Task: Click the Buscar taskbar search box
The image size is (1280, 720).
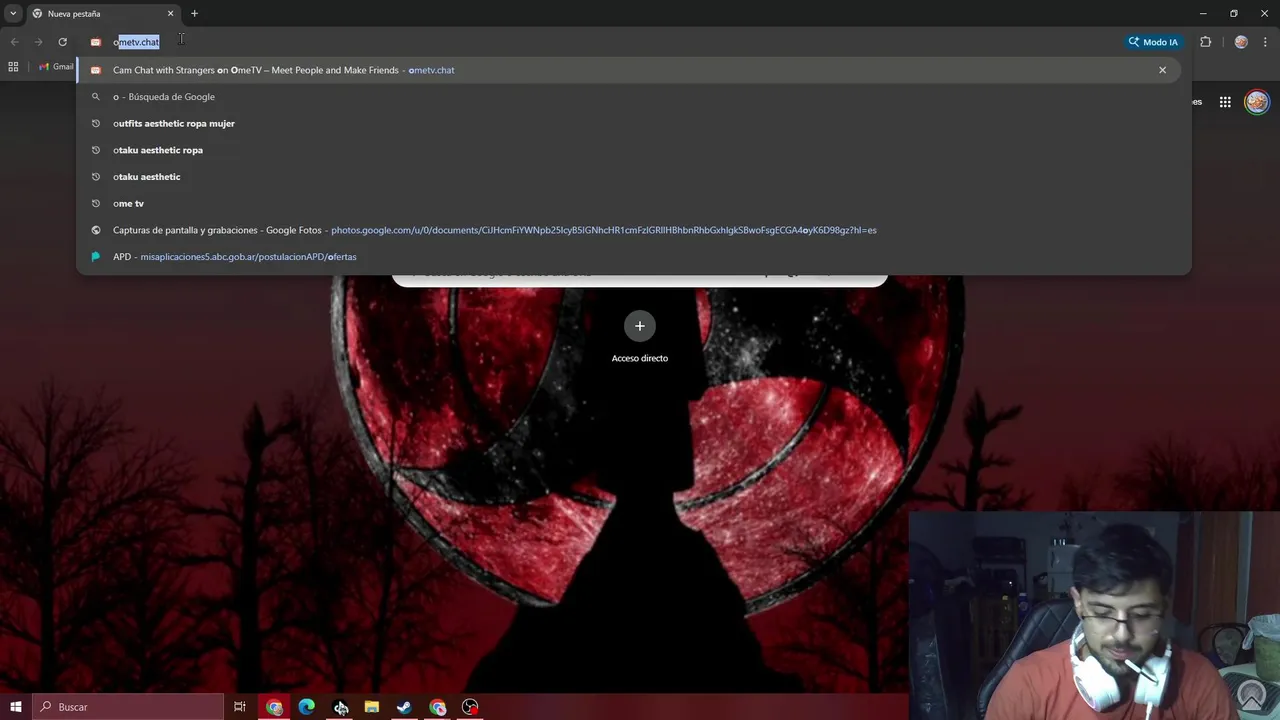Action: pos(128,707)
